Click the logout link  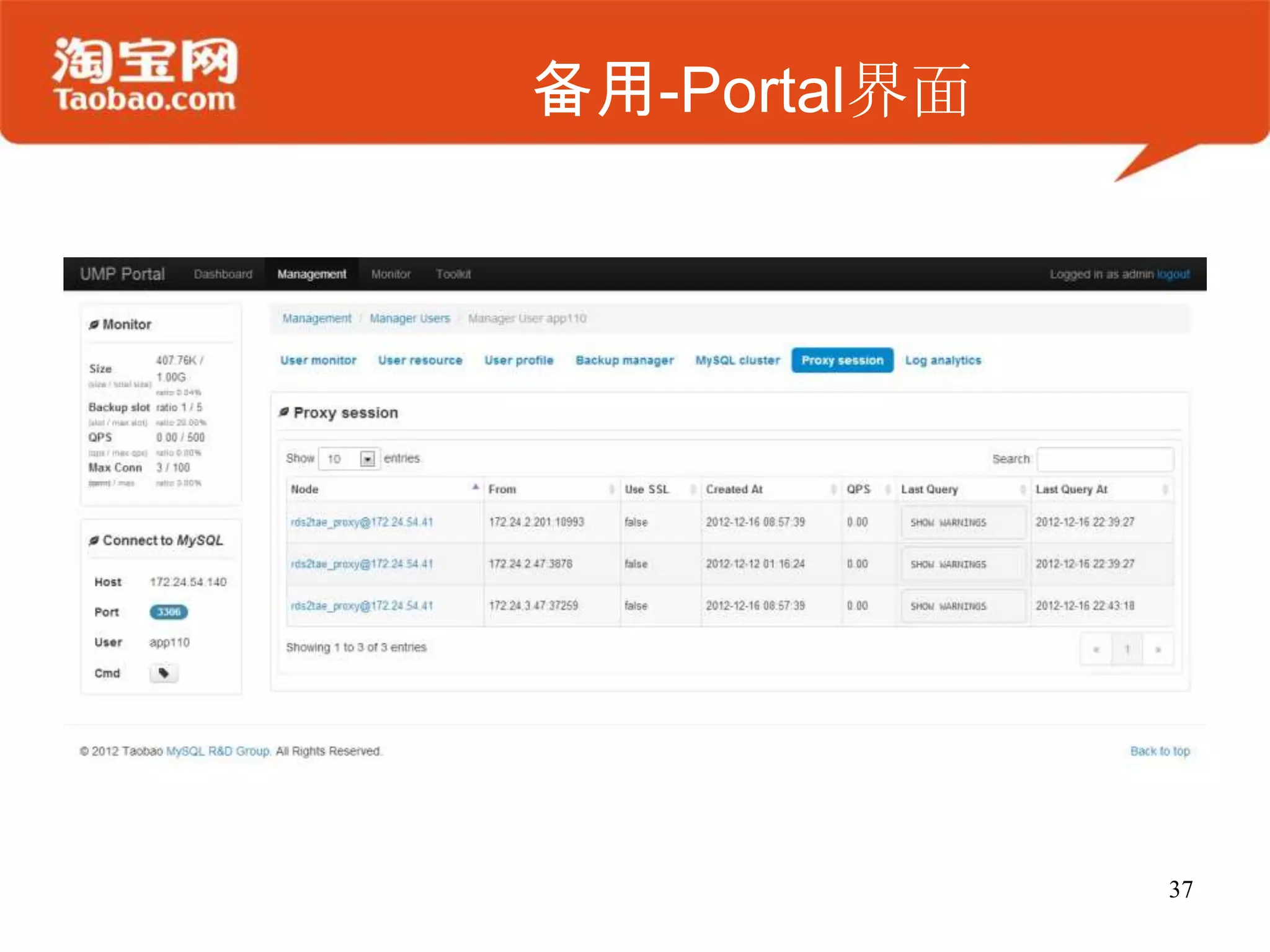click(1173, 274)
